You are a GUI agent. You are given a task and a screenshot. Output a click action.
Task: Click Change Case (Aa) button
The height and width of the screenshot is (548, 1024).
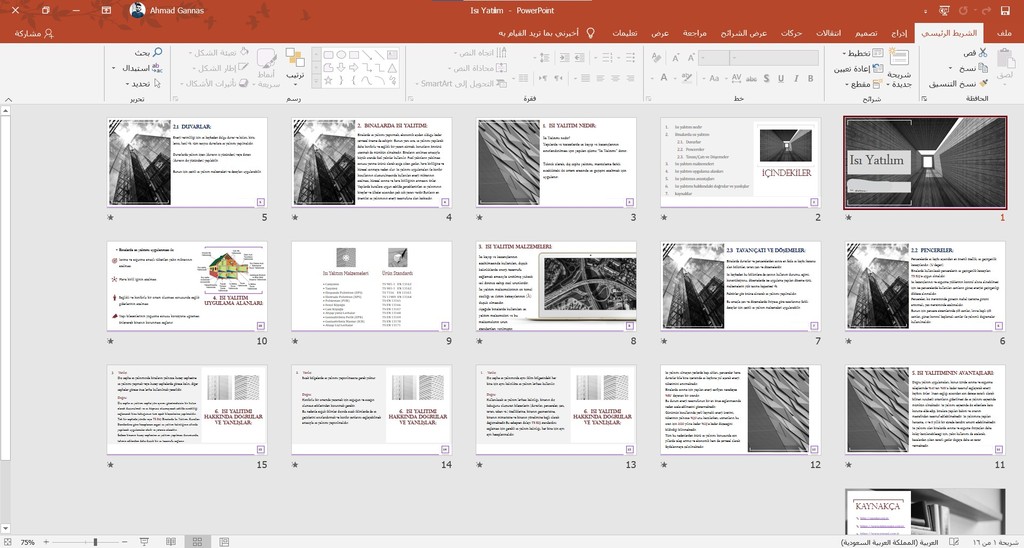(x=714, y=78)
